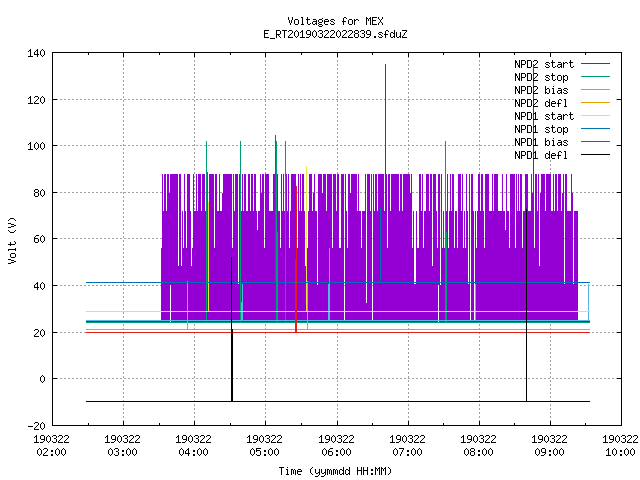The height and width of the screenshot is (480, 640).
Task: Click the black NPD1 defl spike near 04:30
Action: (232, 329)
